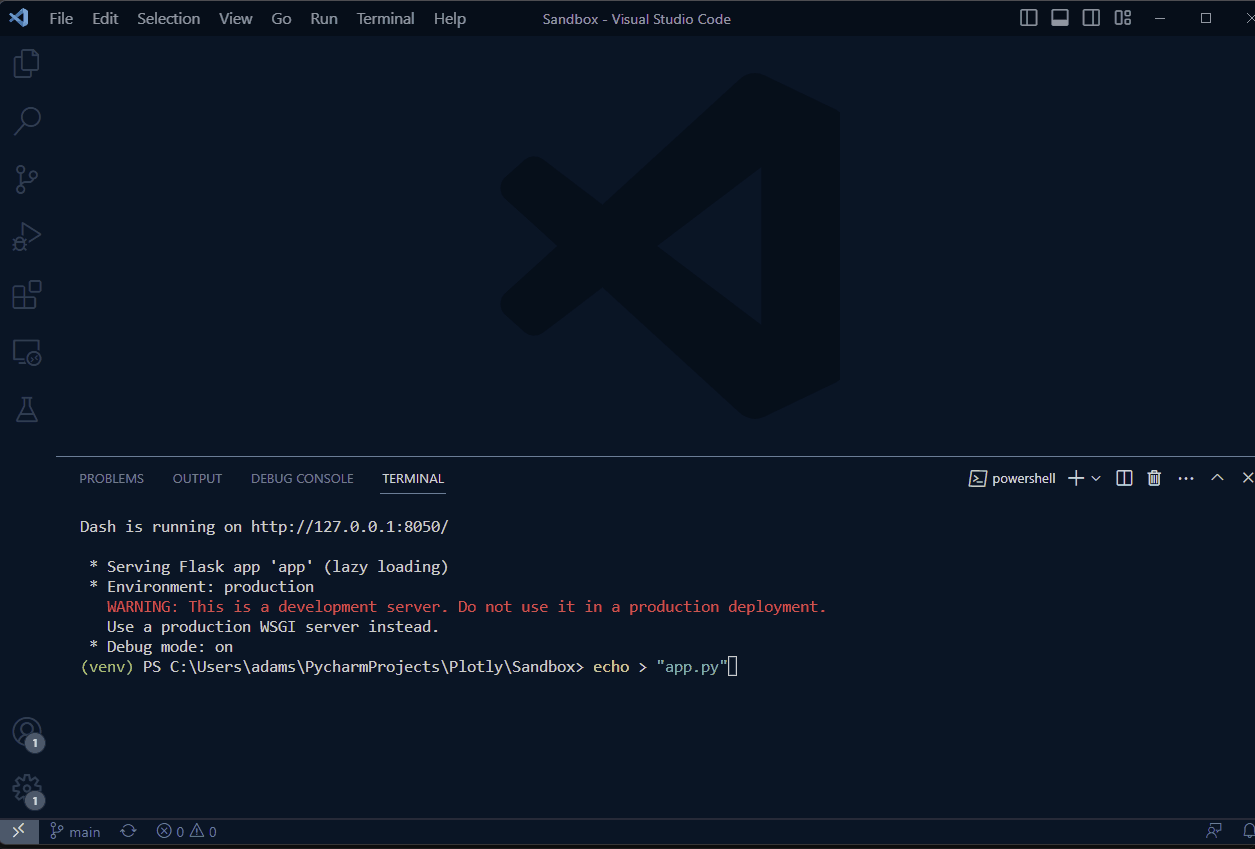The image size is (1255, 849).
Task: Open the Manage gear icon
Action: [27, 789]
